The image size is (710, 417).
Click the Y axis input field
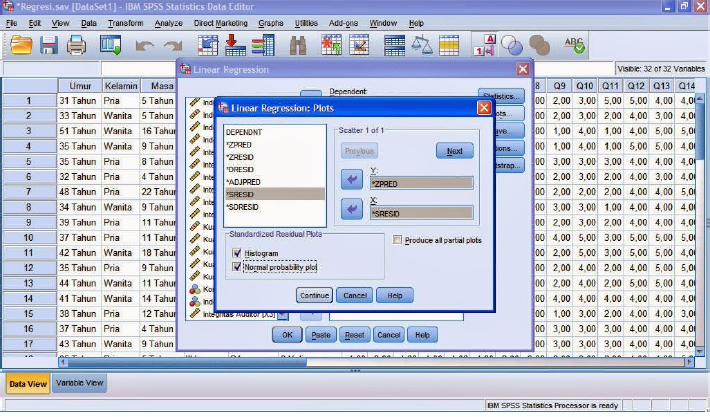tap(421, 184)
